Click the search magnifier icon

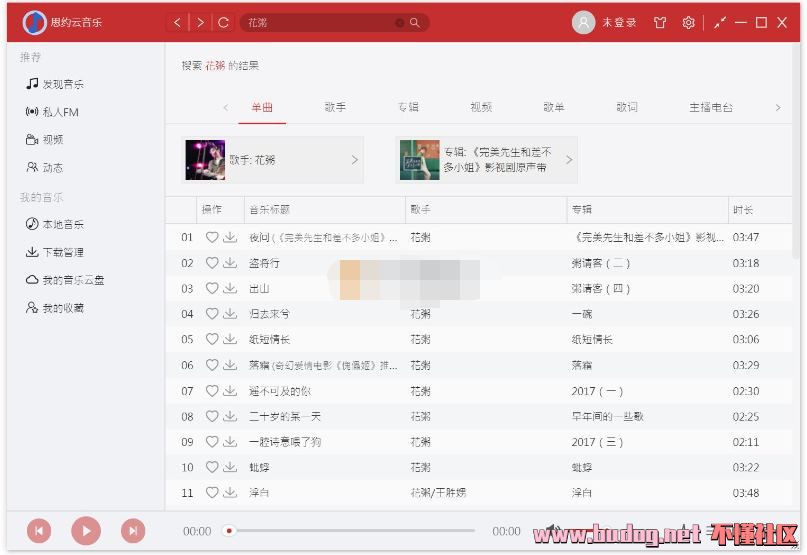[x=415, y=22]
